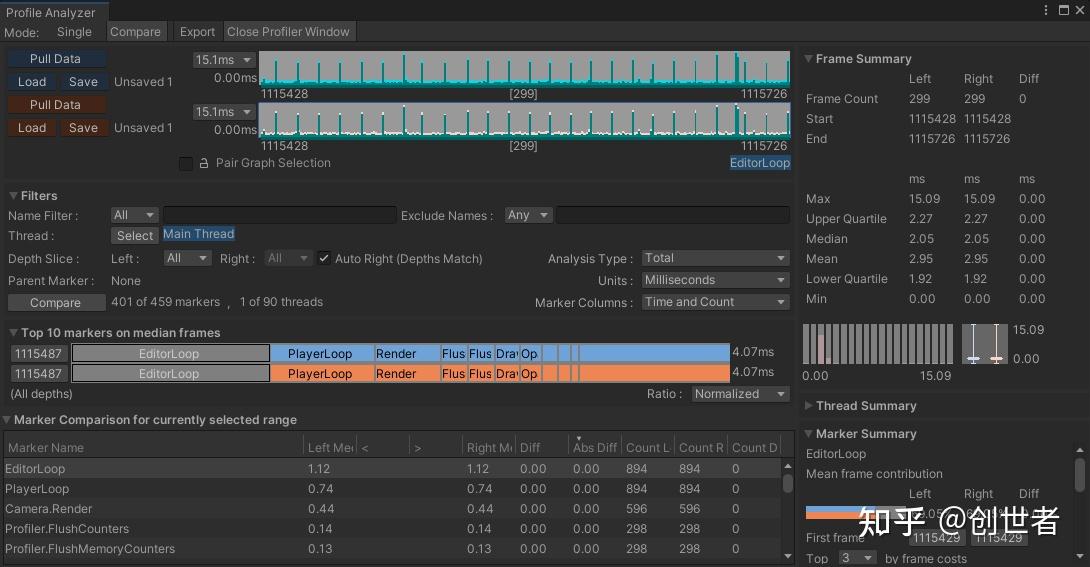Click the blue Pull Data button
1090x567 pixels.
55,59
